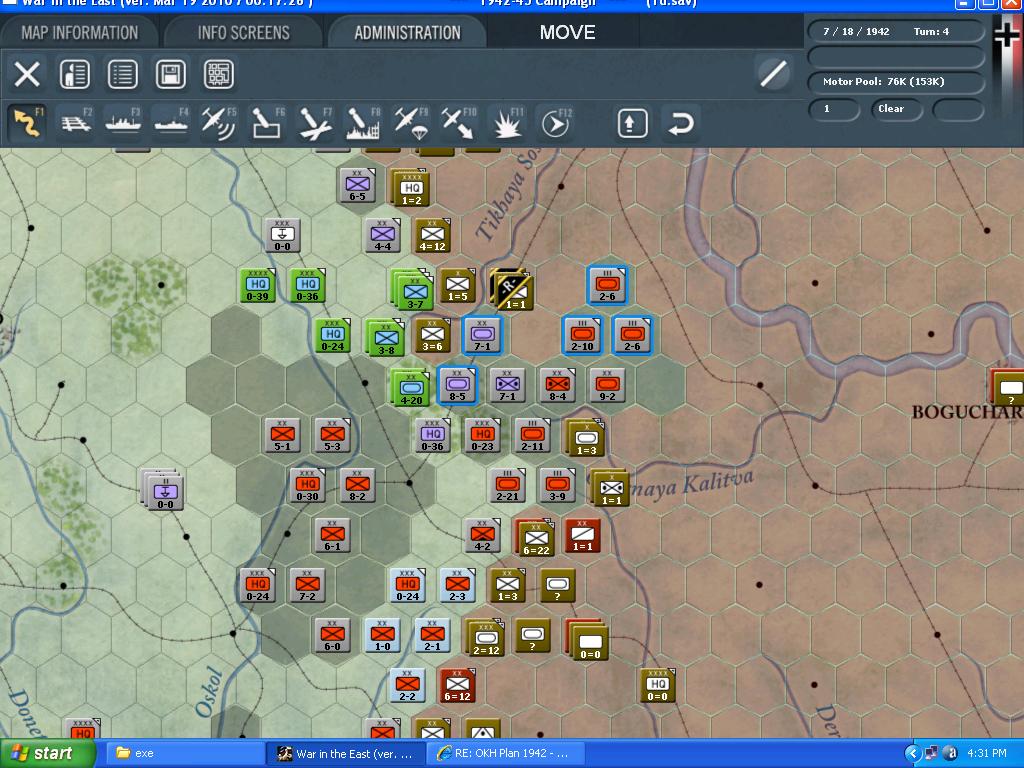Screen dimensions: 1024x768
Task: Select the F8 bomb city icon
Action: (363, 123)
